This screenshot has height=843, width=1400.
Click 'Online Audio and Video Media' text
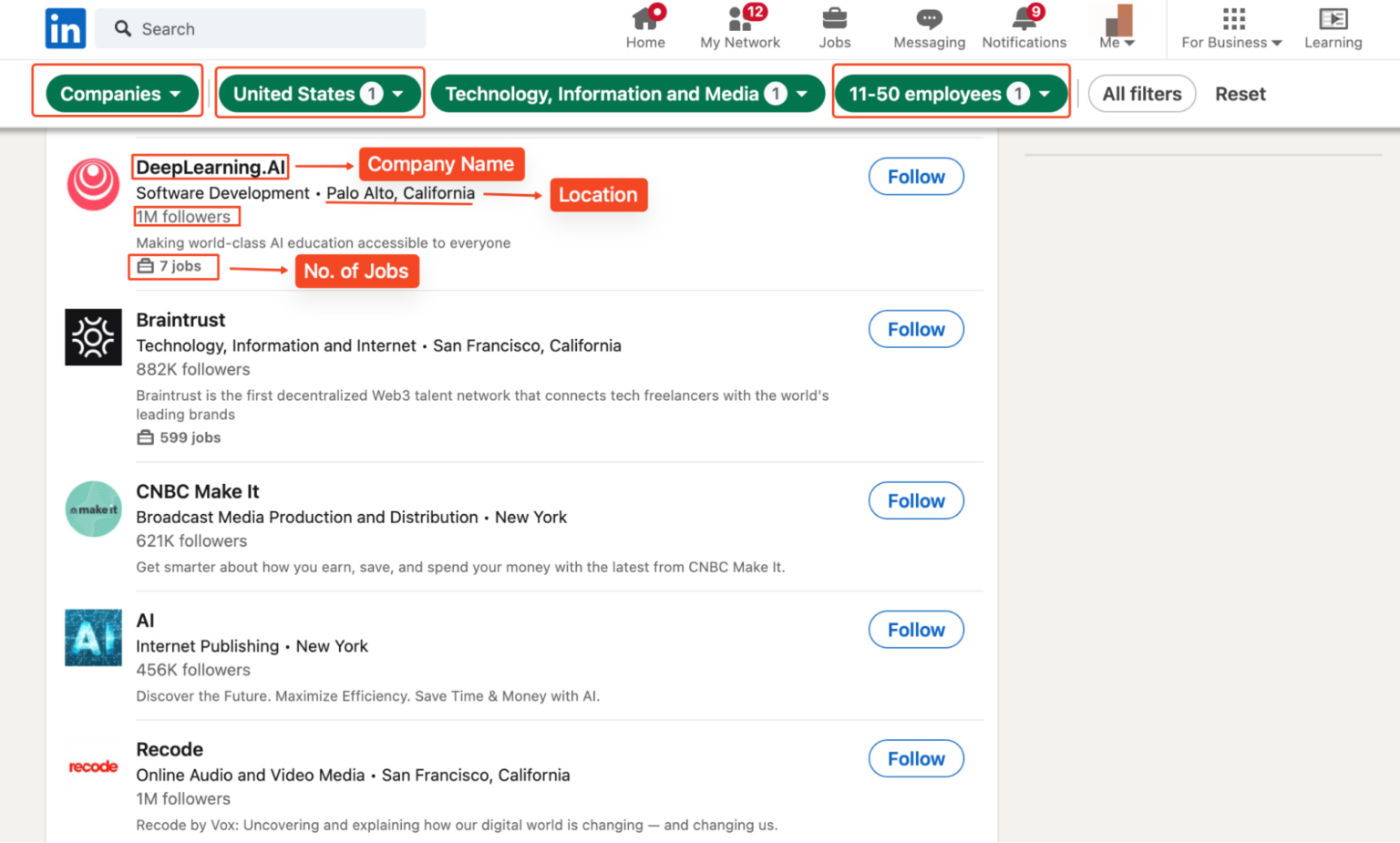coord(251,775)
